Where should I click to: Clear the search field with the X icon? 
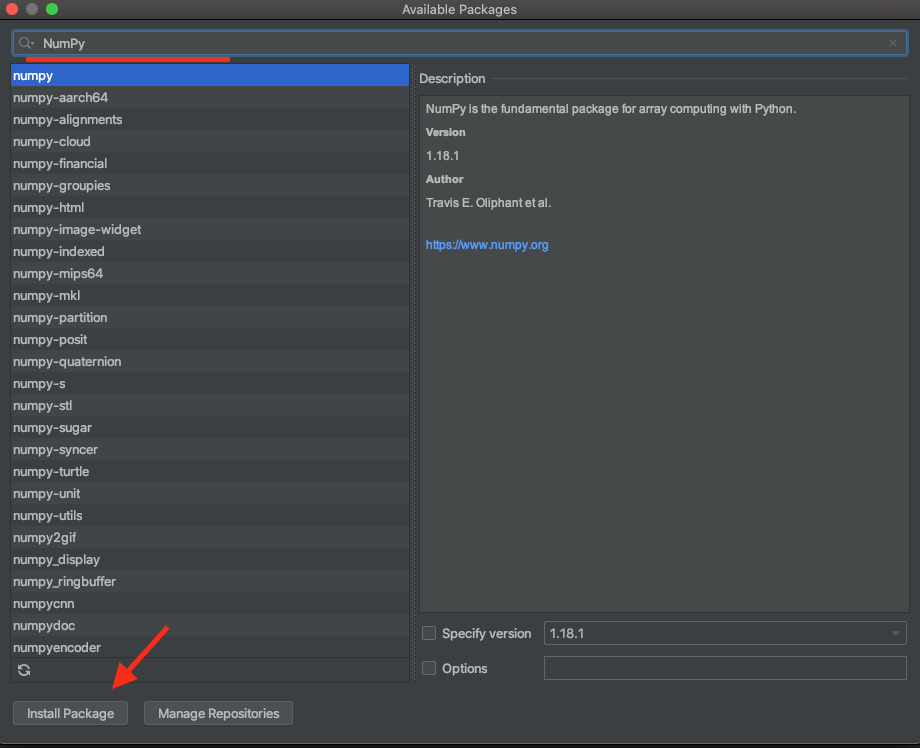(x=892, y=43)
